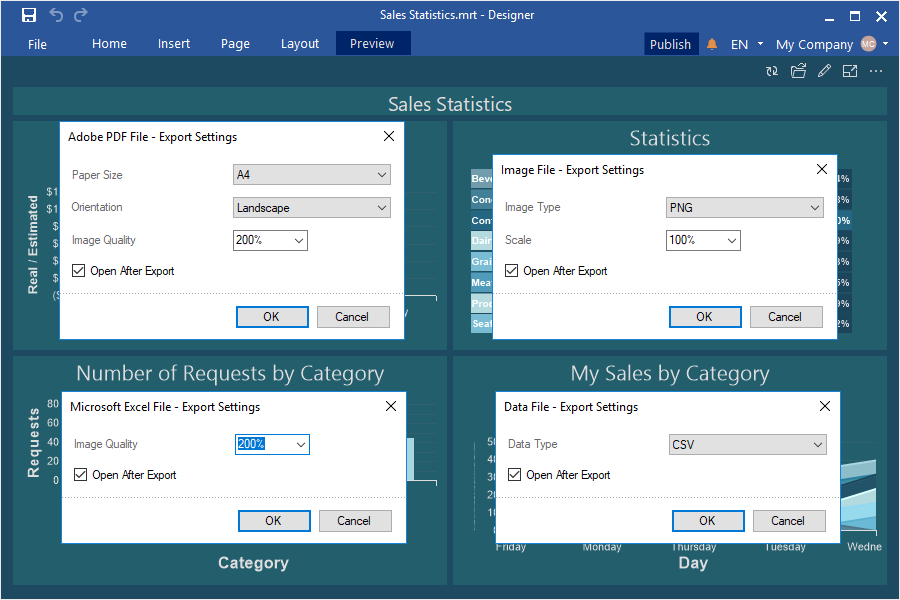
Task: Click the undo arrow icon
Action: coord(56,15)
